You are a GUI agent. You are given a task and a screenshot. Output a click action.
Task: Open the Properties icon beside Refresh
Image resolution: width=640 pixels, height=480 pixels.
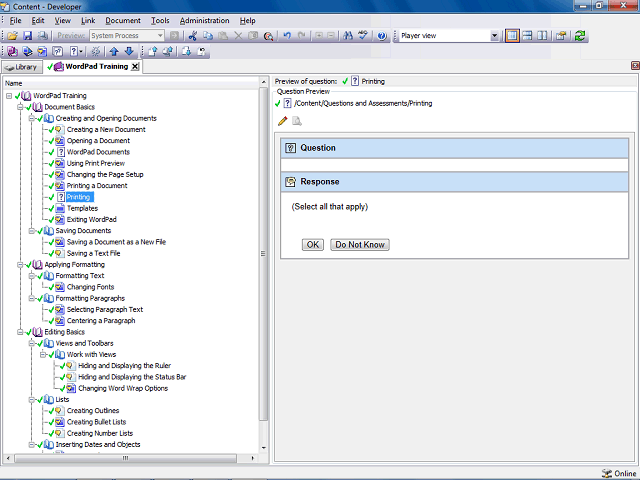pyautogui.click(x=561, y=36)
